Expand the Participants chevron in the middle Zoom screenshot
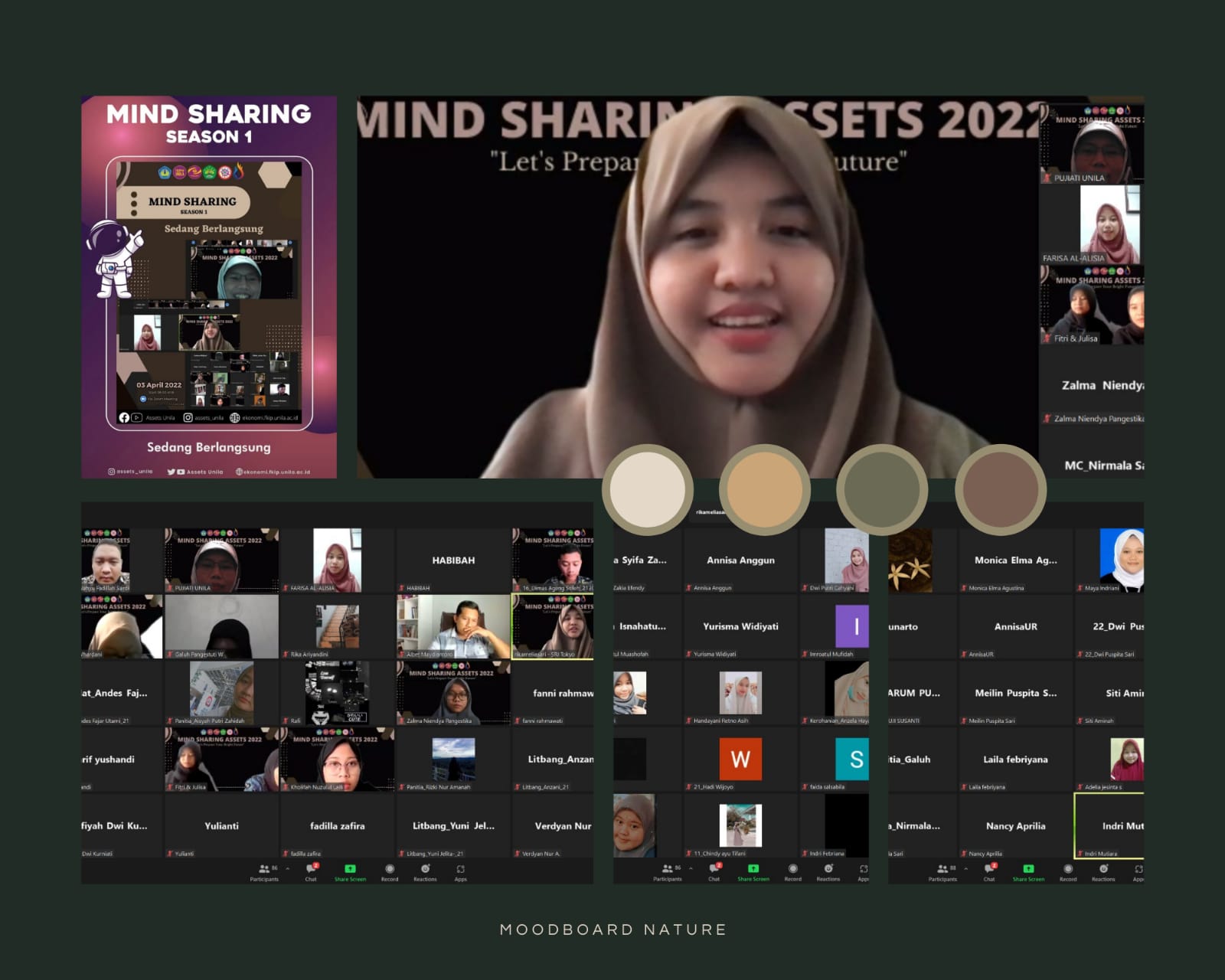The width and height of the screenshot is (1225, 980). (x=691, y=868)
